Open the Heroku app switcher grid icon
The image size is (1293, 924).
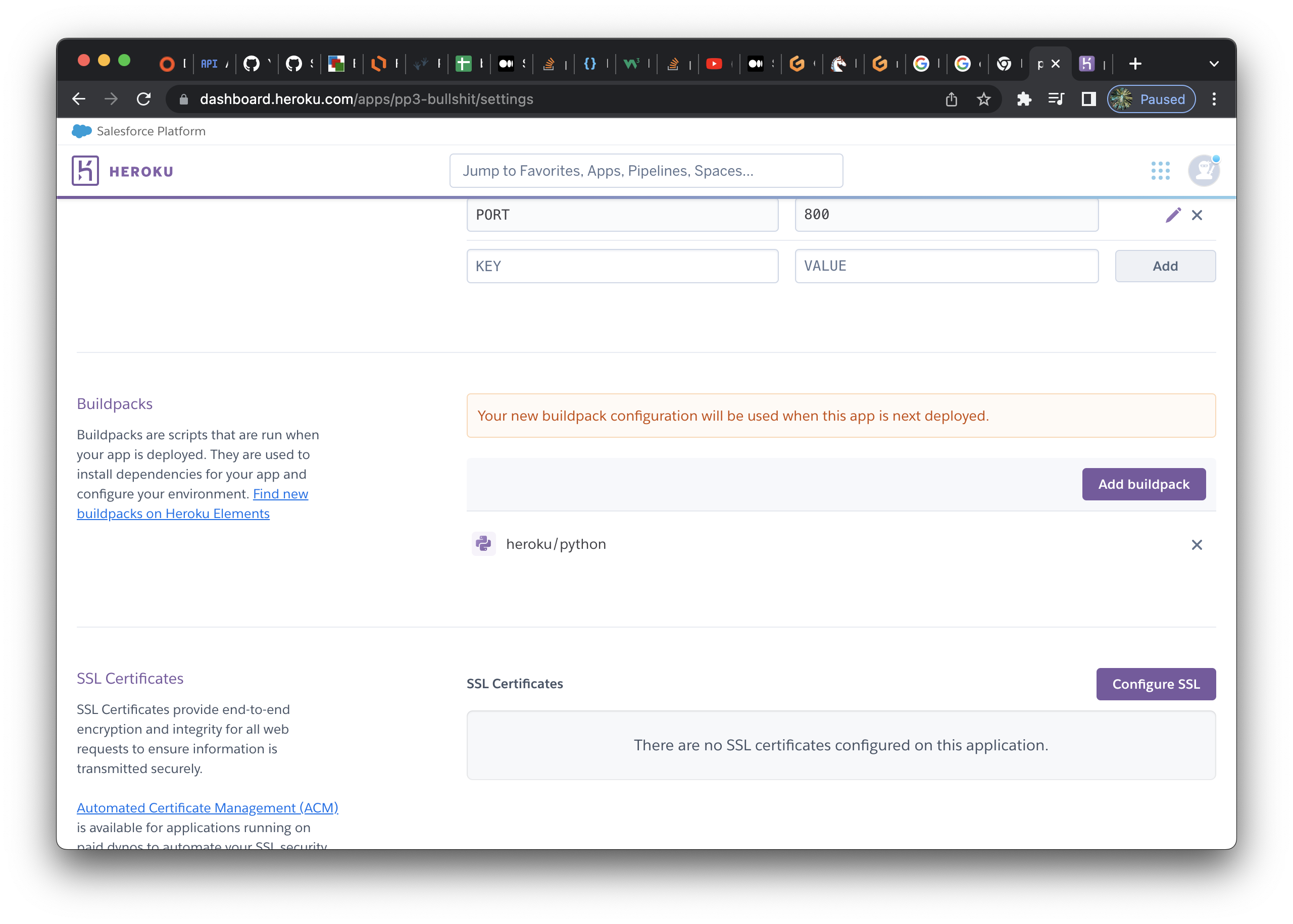1160,171
